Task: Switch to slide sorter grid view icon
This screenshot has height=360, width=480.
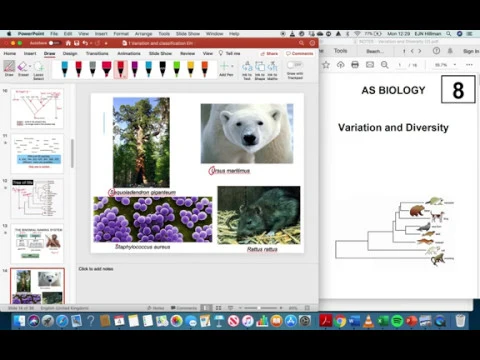Action: point(218,308)
